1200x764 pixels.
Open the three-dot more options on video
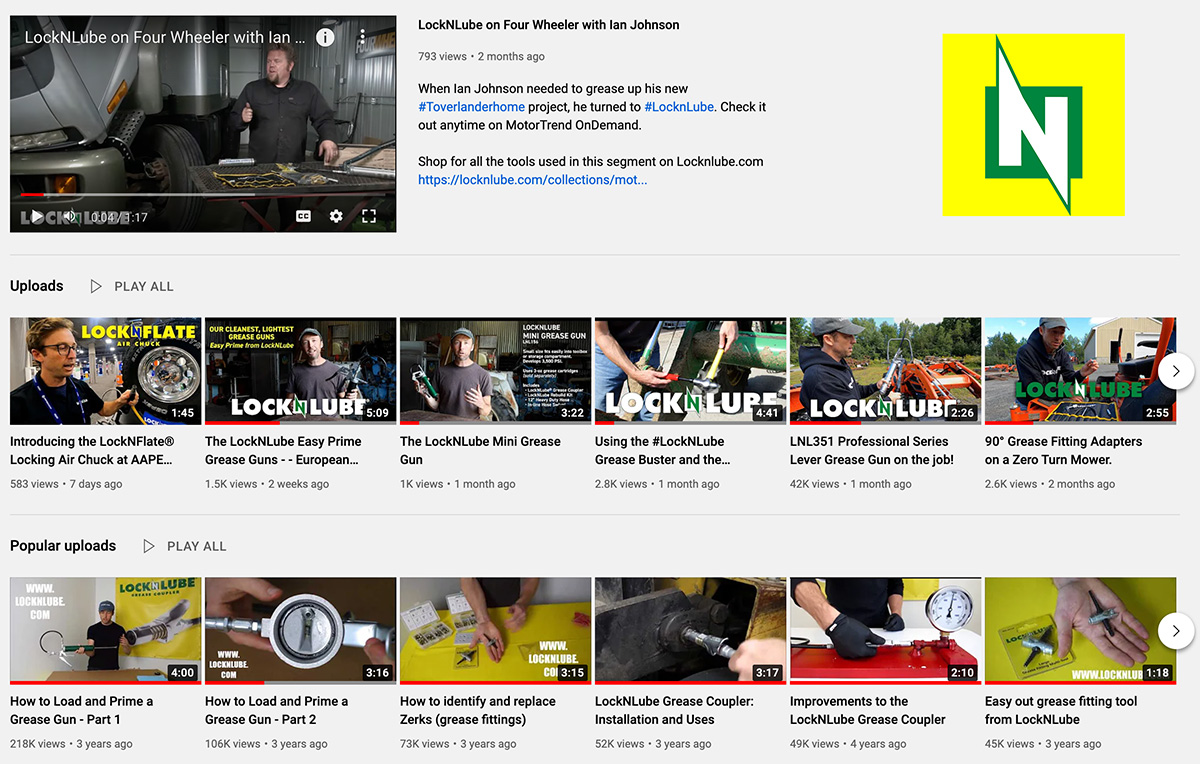(362, 37)
